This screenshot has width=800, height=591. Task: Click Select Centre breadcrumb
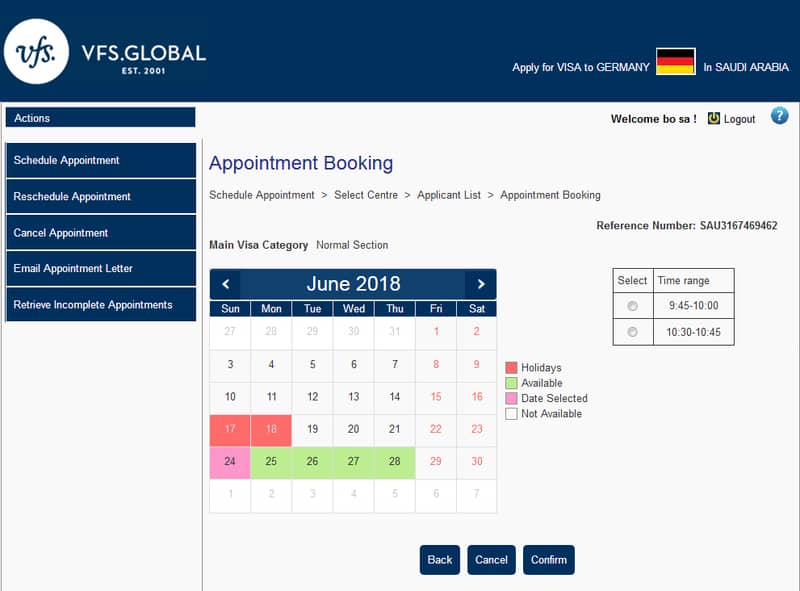click(366, 195)
